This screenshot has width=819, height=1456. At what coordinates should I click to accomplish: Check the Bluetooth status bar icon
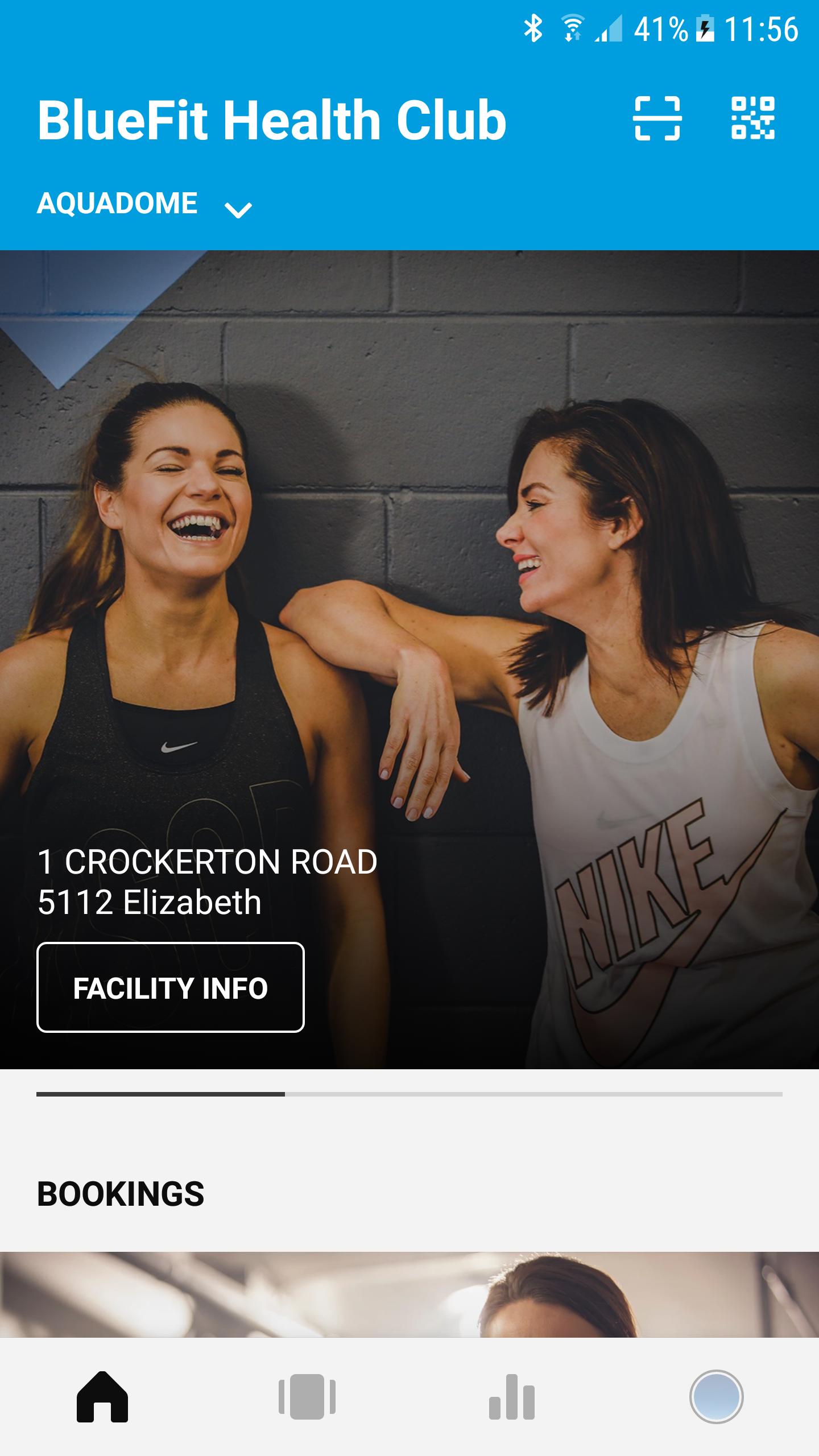pyautogui.click(x=533, y=28)
